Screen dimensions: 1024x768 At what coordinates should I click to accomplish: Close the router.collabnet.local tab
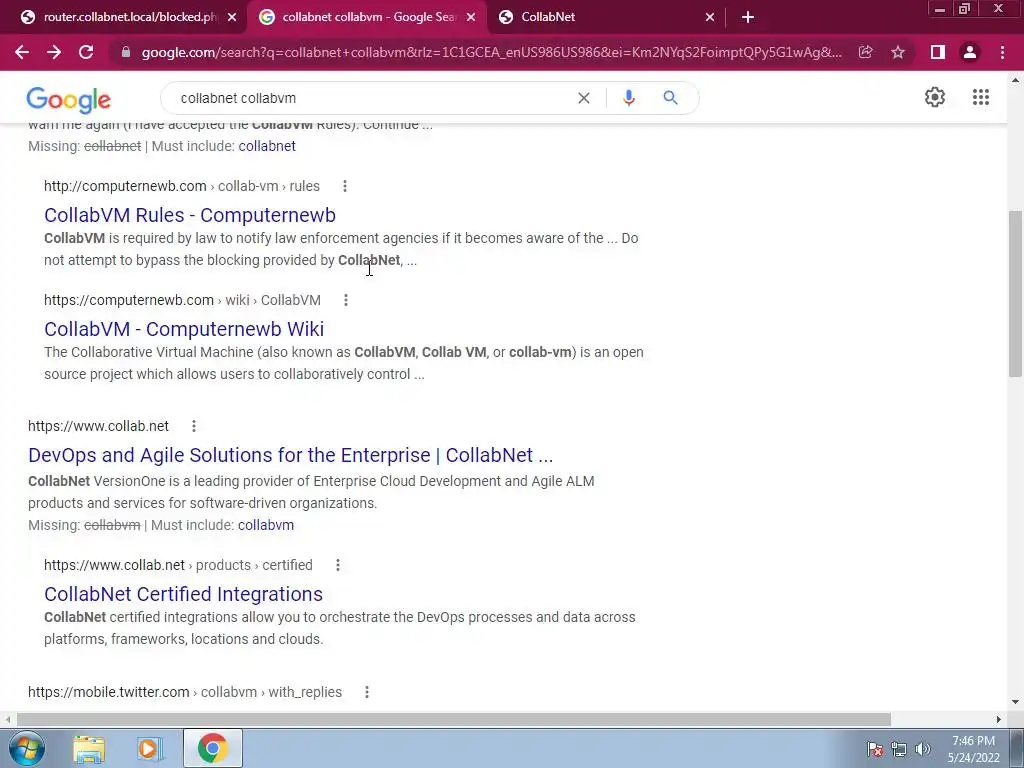232,18
